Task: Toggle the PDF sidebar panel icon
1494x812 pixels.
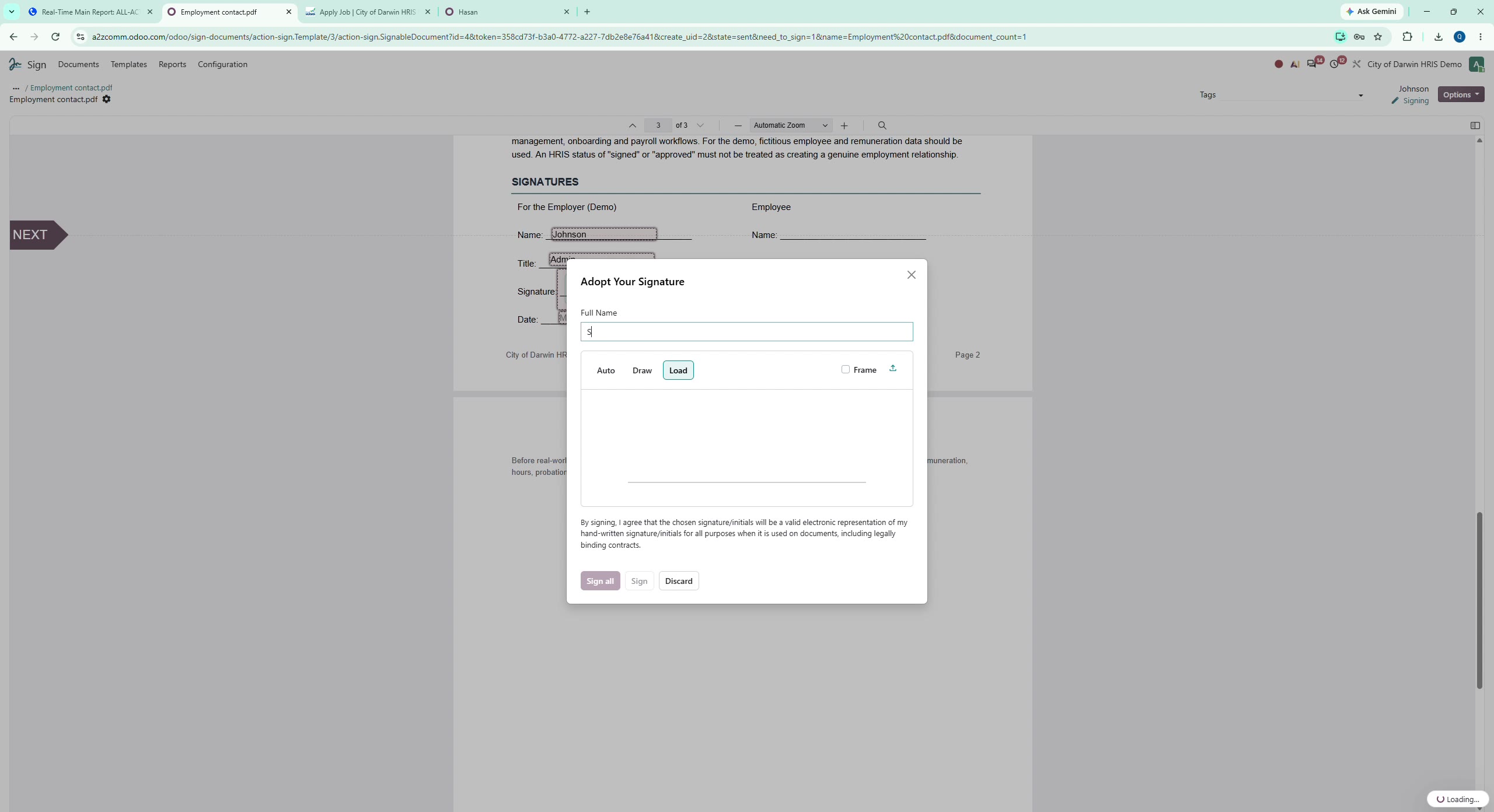Action: 1475,125
